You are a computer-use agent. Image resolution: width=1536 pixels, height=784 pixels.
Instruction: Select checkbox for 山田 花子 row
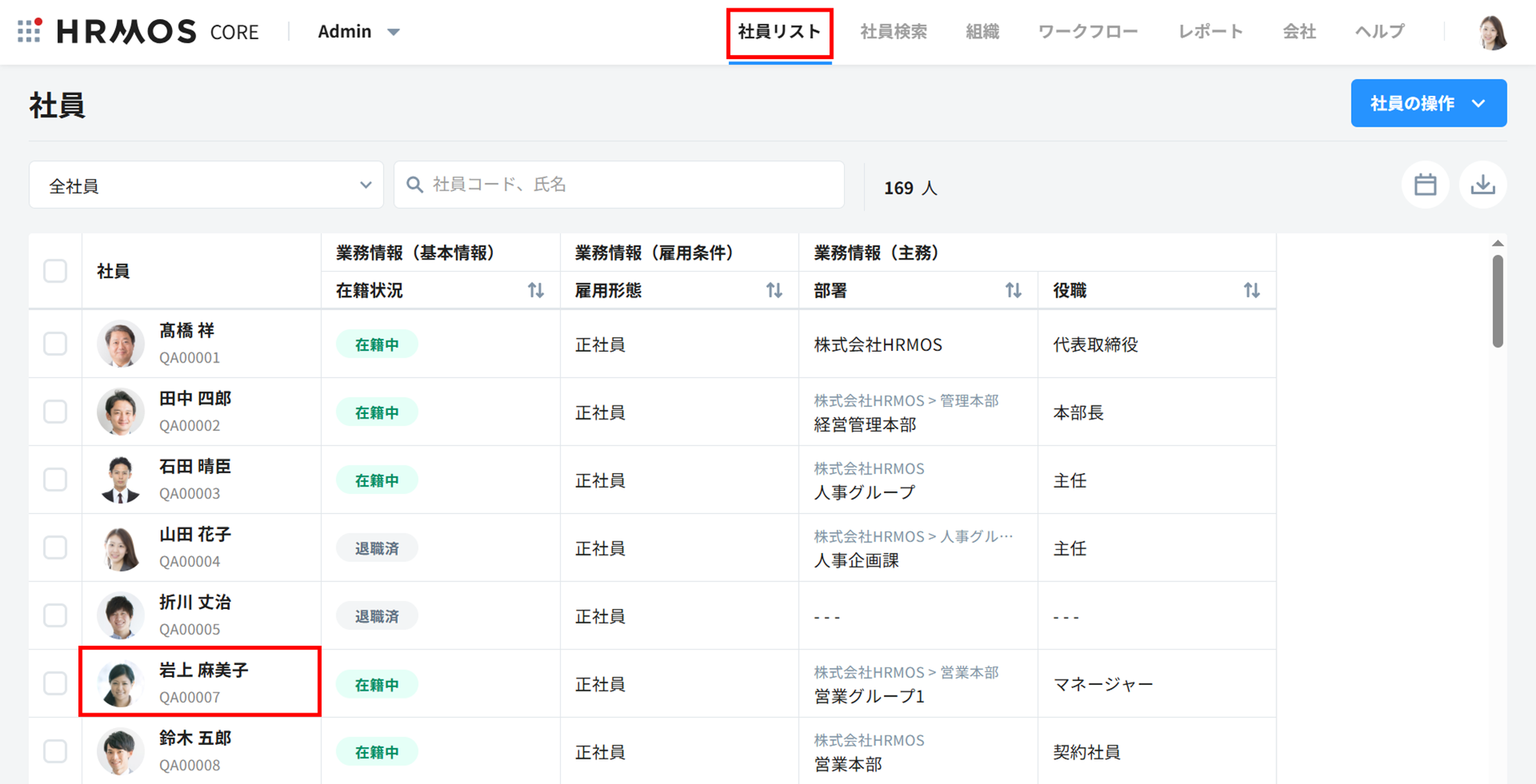(x=55, y=547)
